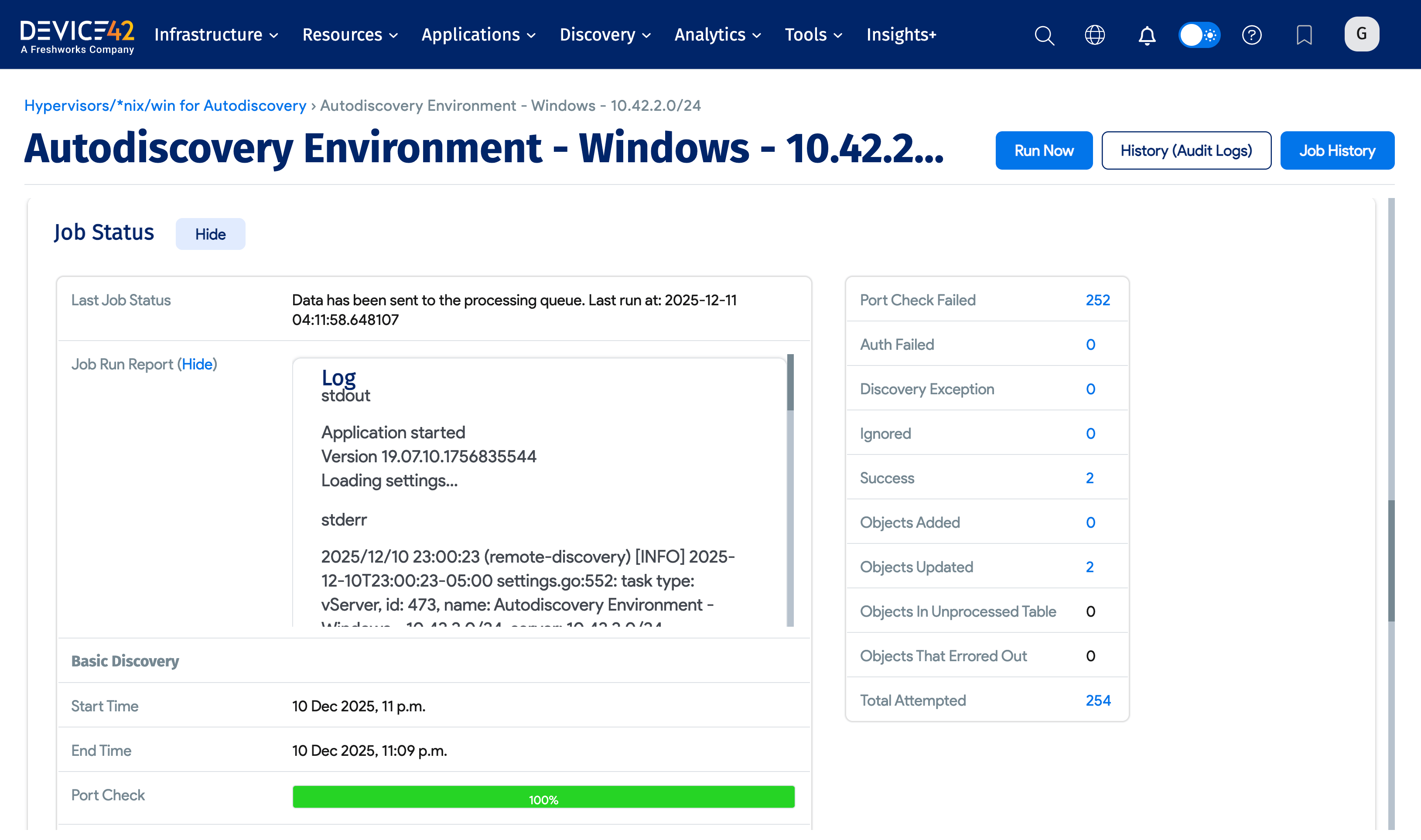Click the Run Now button
1421x840 pixels.
(1044, 150)
